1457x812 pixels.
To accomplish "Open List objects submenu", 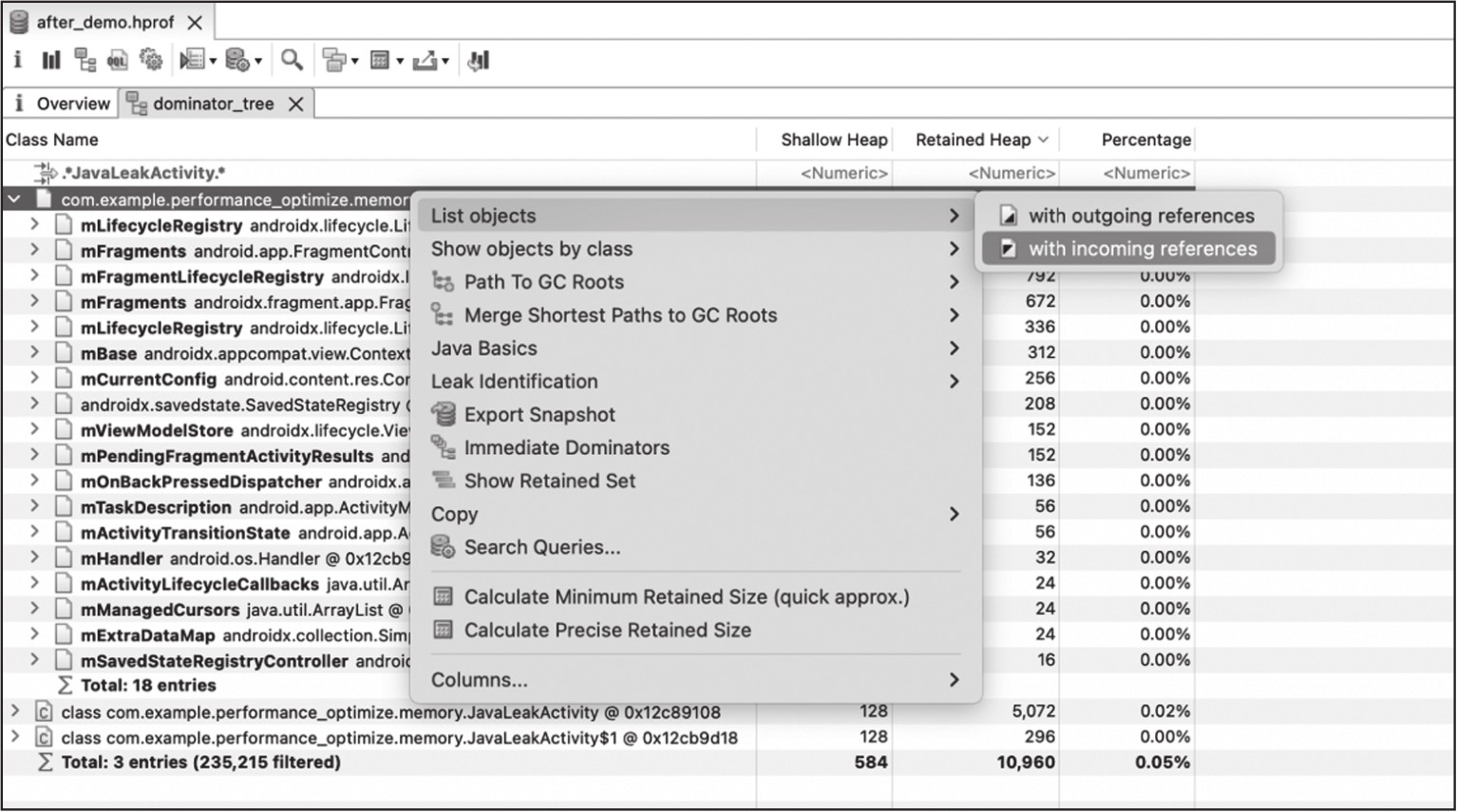I will pos(694,216).
